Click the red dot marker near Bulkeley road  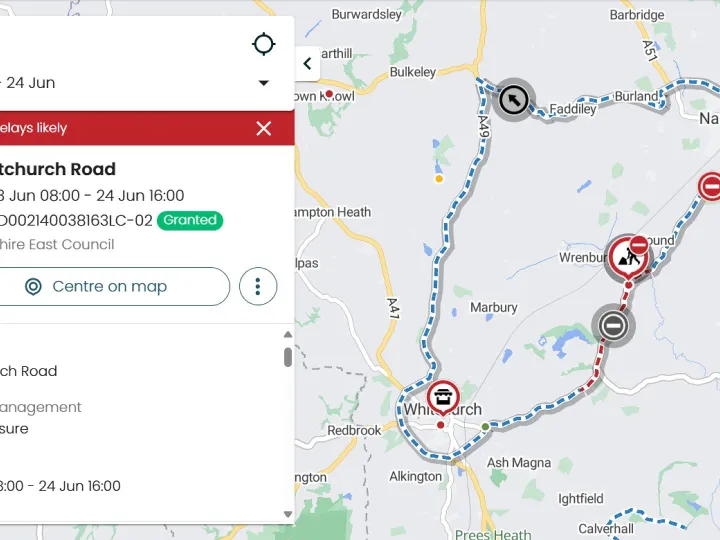(x=328, y=95)
